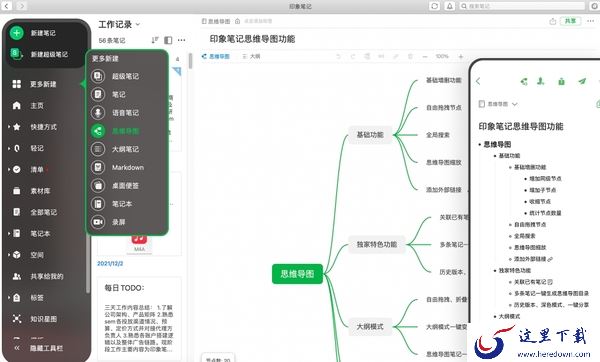Choose highlighted 思维导图 in the popup
The image size is (600, 362).
click(115, 131)
